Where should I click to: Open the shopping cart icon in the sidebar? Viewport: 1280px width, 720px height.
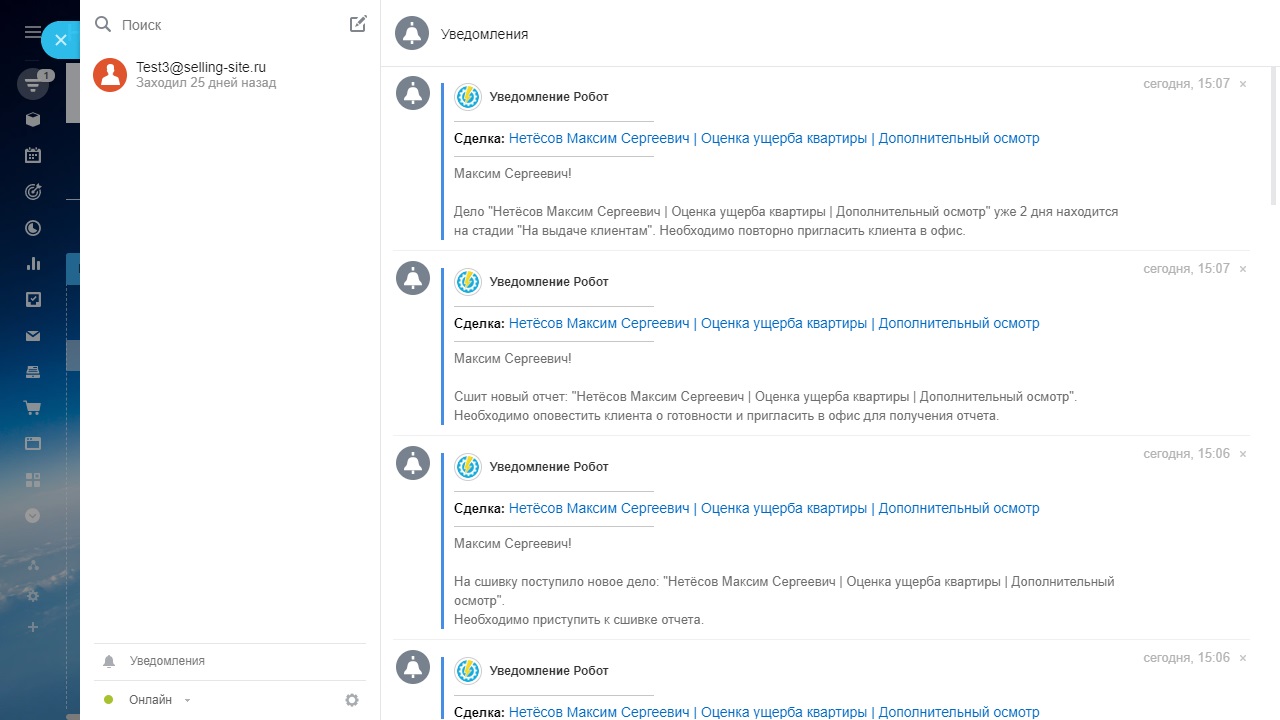33,408
